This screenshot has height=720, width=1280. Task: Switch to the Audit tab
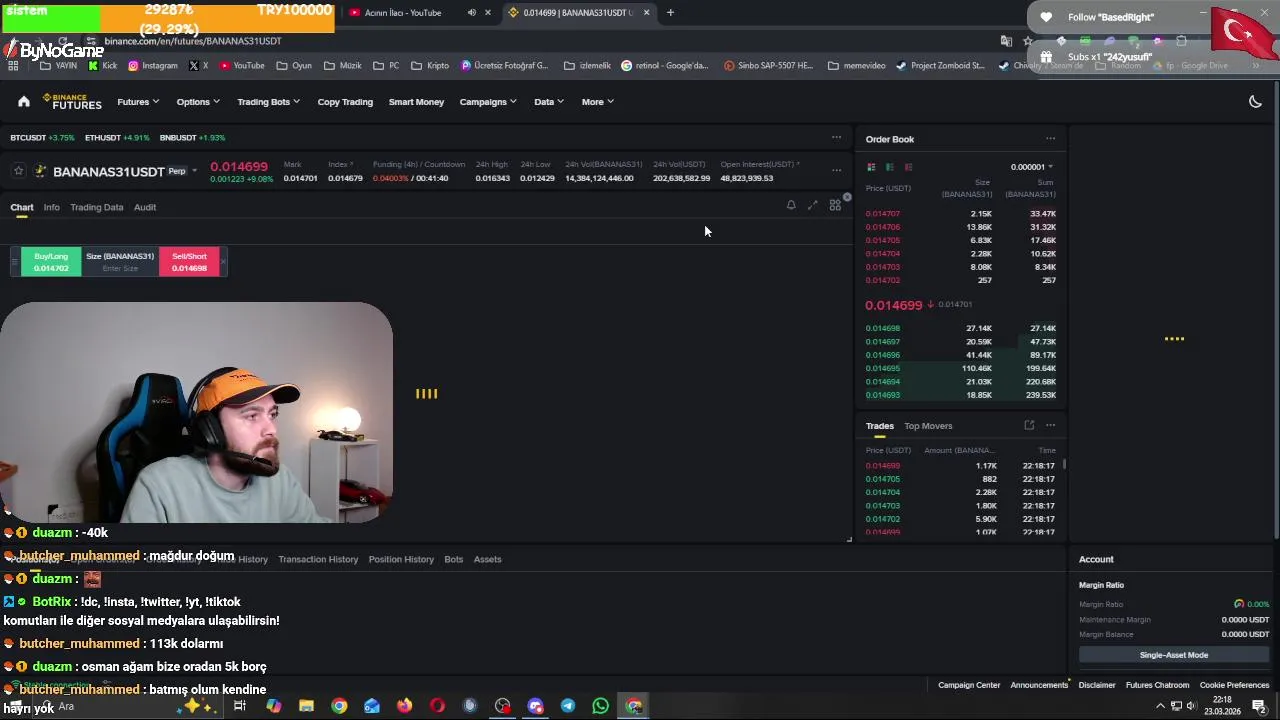pyautogui.click(x=145, y=207)
